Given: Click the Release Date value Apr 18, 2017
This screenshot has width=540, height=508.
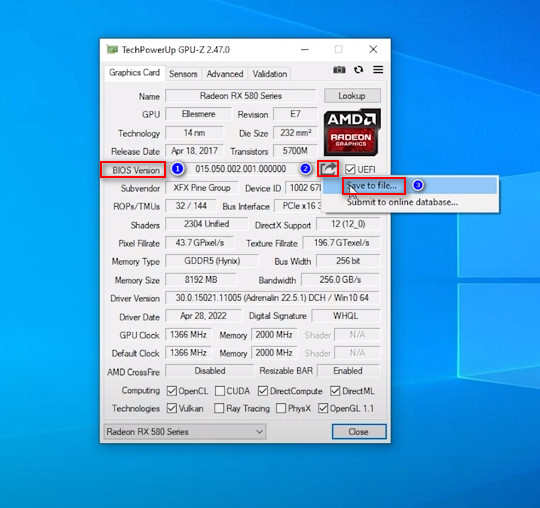Looking at the screenshot, I should [194, 151].
